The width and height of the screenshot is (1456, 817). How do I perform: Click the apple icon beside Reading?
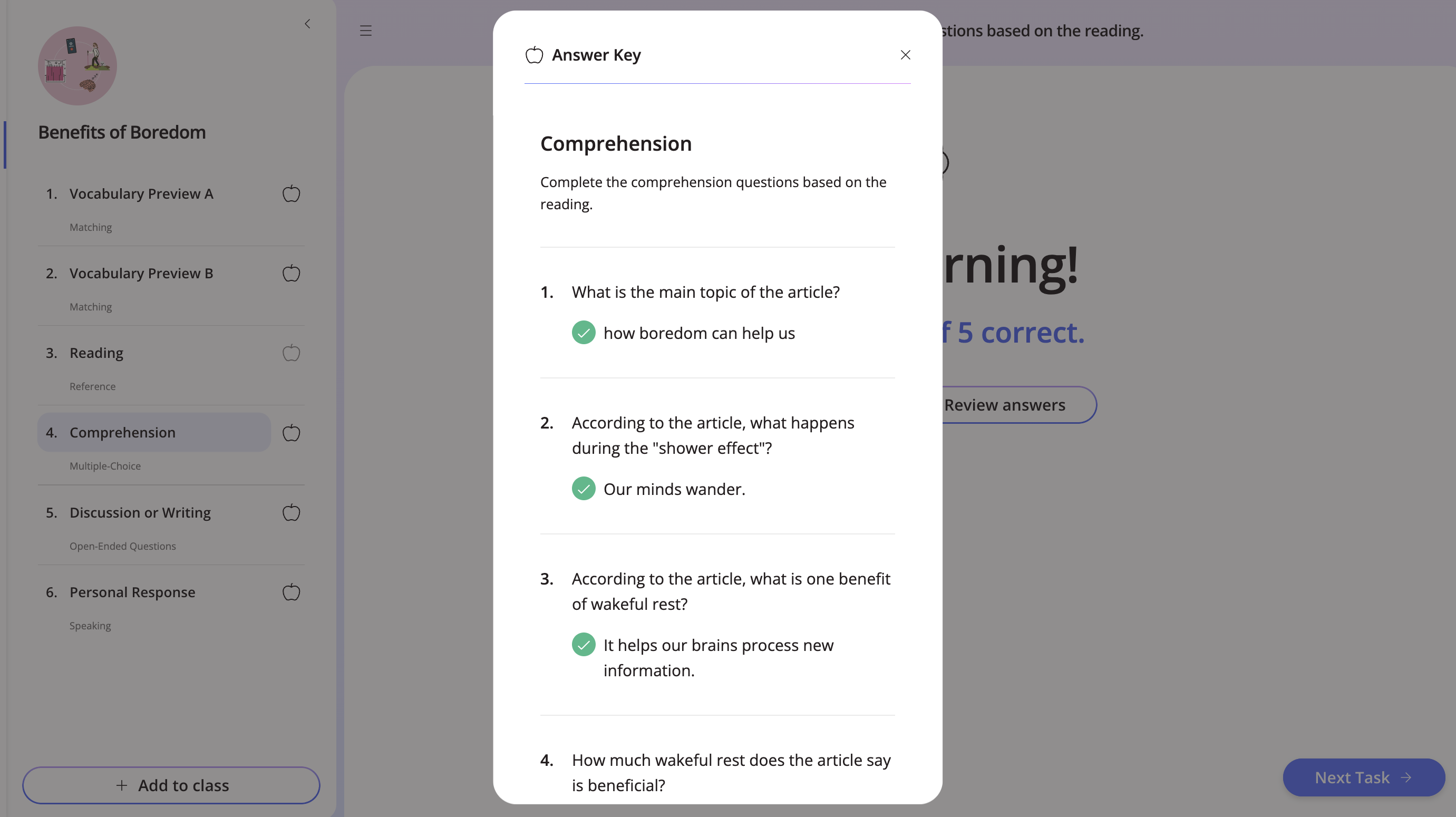click(x=291, y=353)
